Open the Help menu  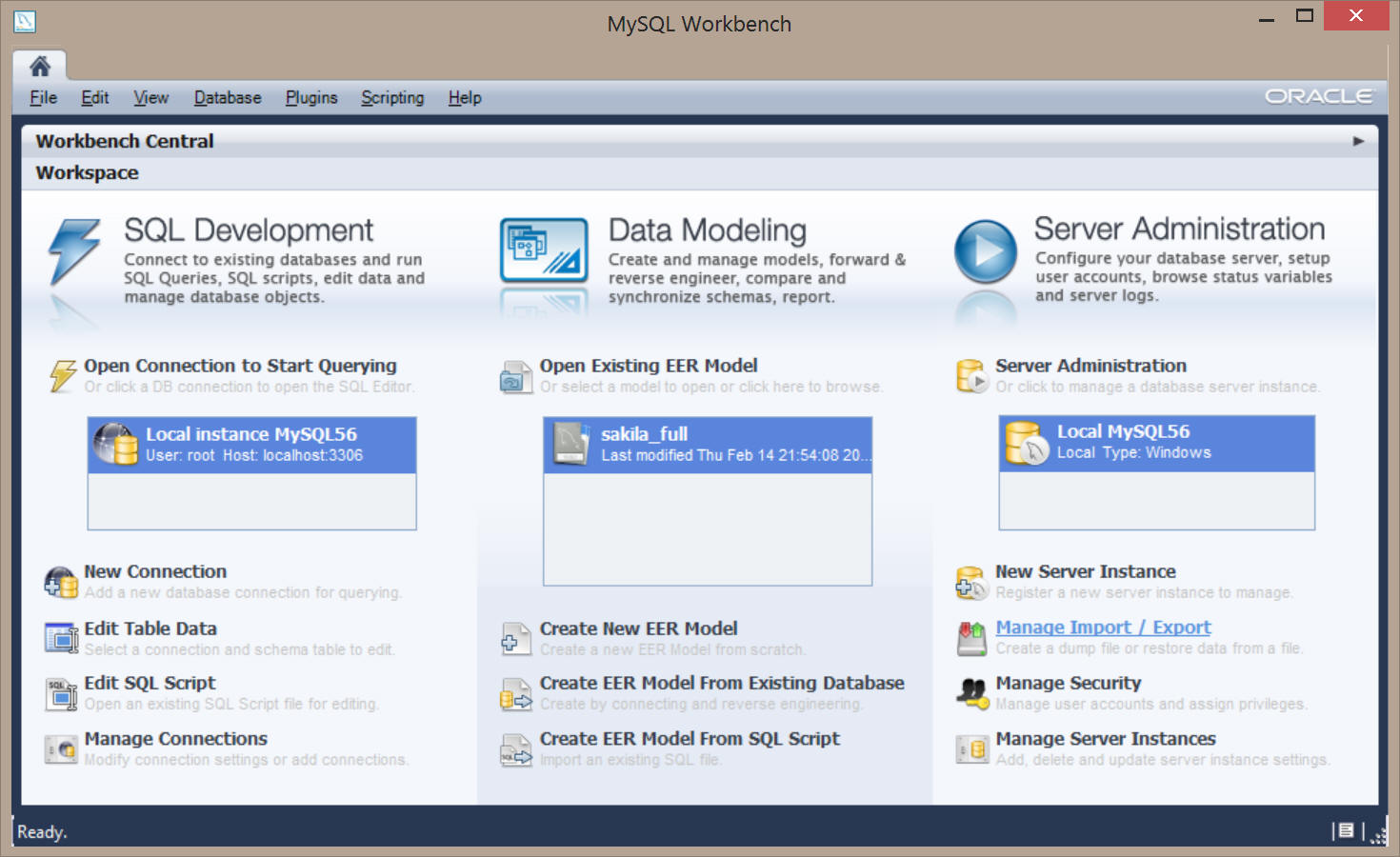tap(465, 97)
